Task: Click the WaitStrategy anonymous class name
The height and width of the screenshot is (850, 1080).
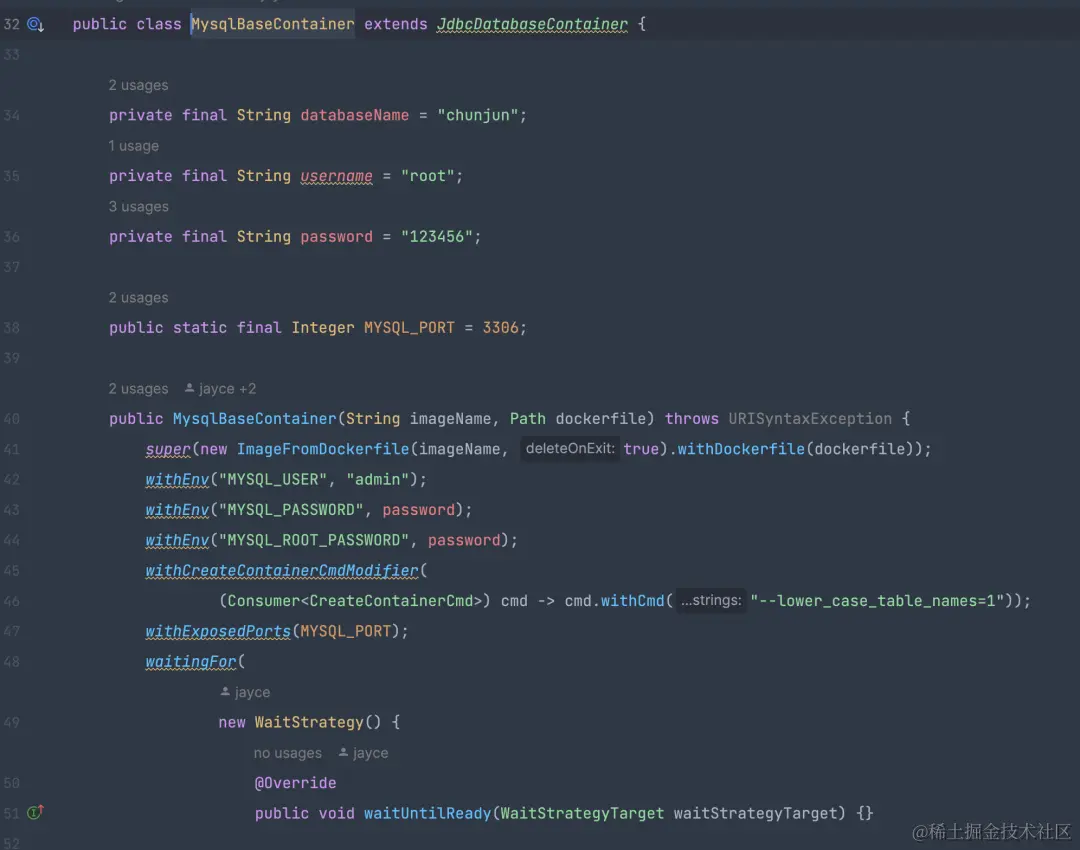Action: tap(309, 723)
